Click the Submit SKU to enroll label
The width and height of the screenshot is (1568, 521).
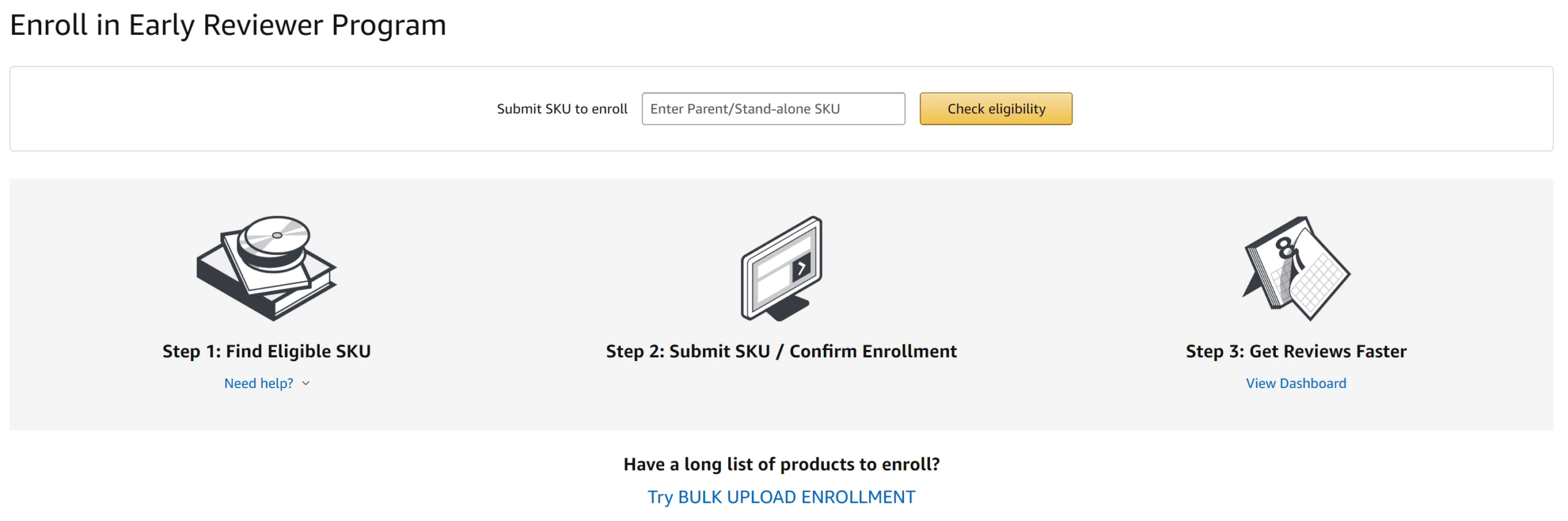point(562,108)
